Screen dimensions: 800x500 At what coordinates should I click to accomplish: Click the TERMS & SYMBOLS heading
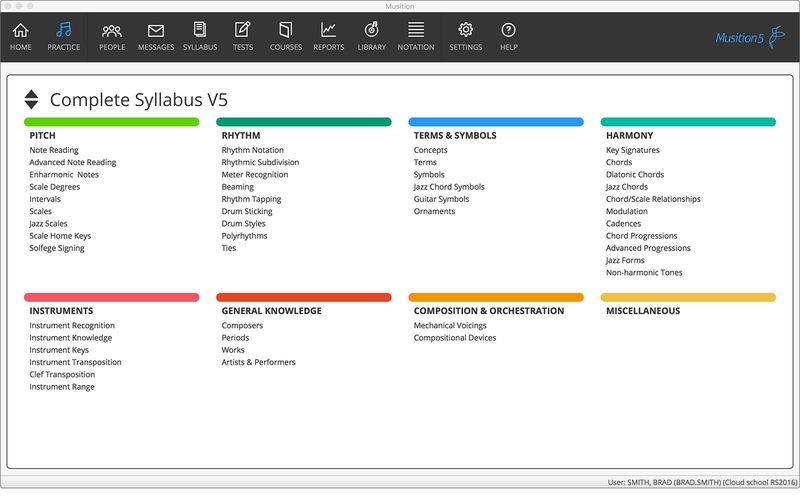point(455,136)
